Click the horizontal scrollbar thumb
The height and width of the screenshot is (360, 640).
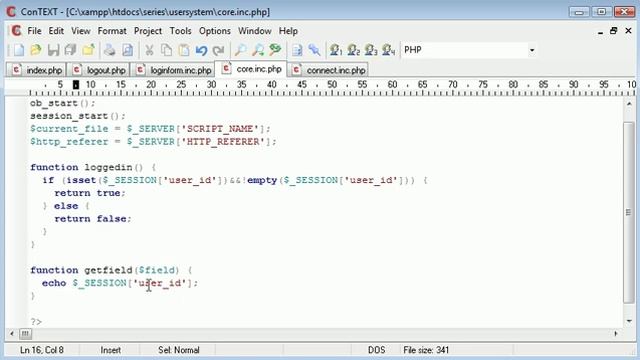[25, 334]
